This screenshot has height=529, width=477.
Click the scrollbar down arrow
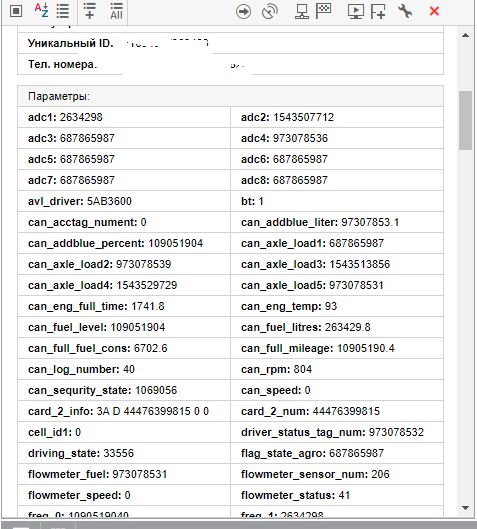pyautogui.click(x=466, y=508)
